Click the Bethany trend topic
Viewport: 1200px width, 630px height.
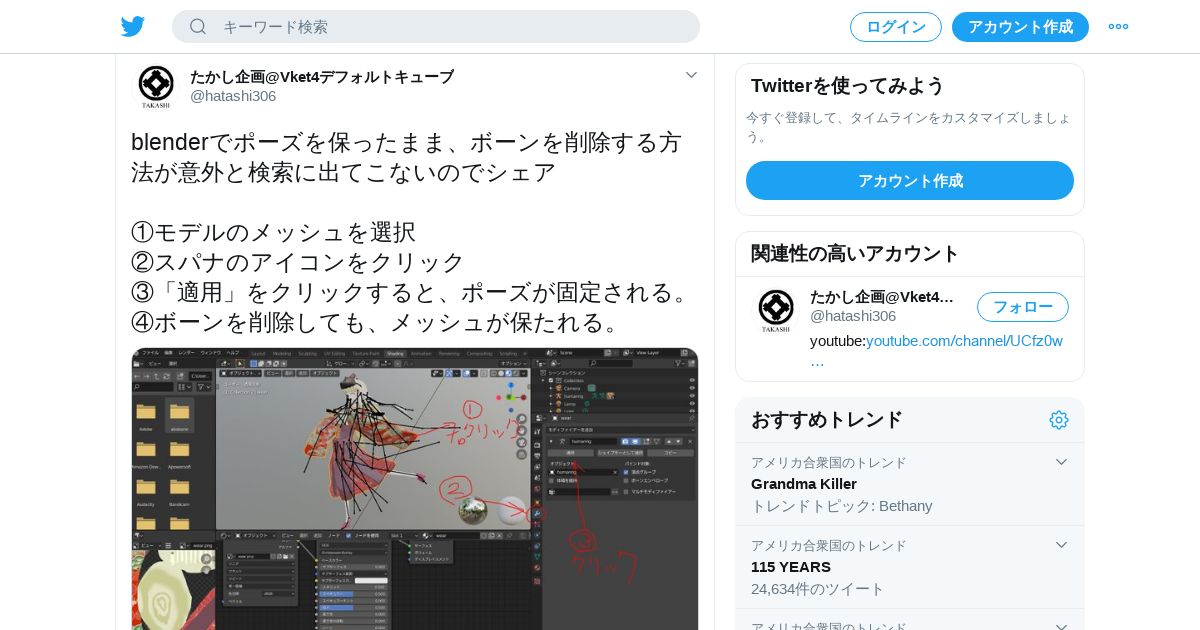point(906,506)
